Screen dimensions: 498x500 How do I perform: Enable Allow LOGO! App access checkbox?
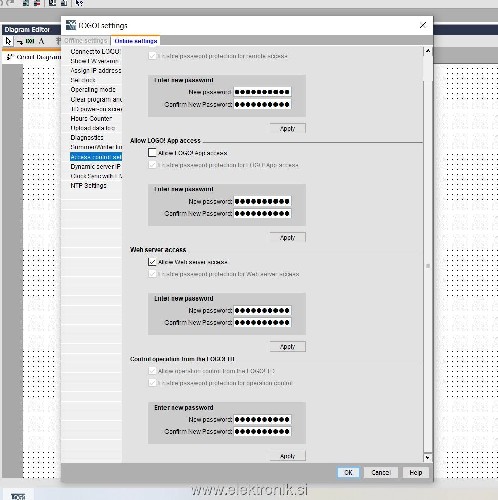point(152,153)
